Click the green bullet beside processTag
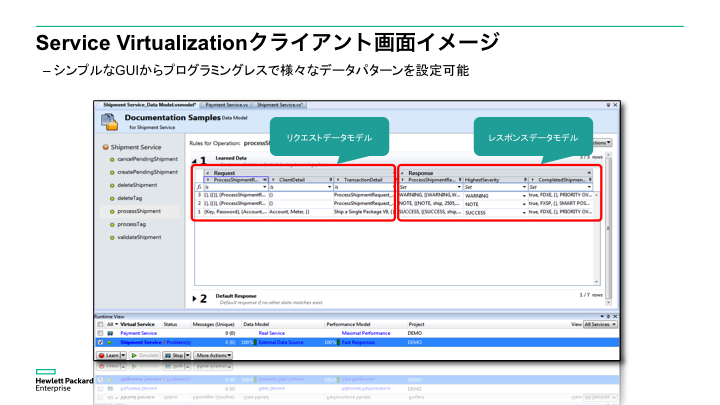This screenshot has height=405, width=720. tap(112, 225)
